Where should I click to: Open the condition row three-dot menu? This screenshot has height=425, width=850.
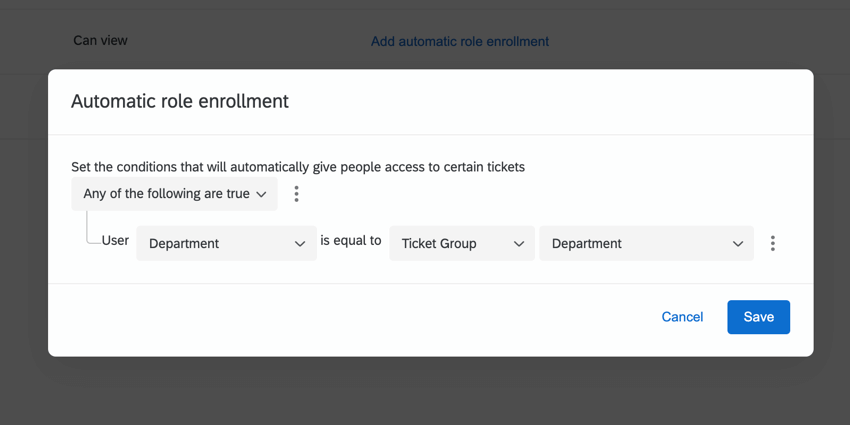click(x=772, y=243)
